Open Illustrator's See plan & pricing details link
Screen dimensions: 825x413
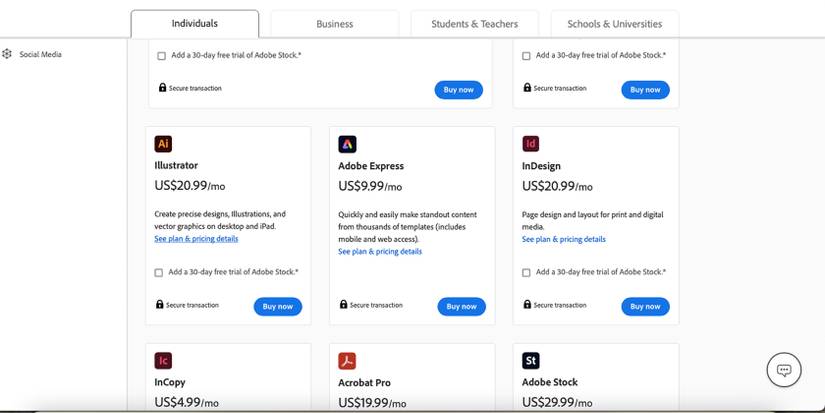(x=196, y=239)
